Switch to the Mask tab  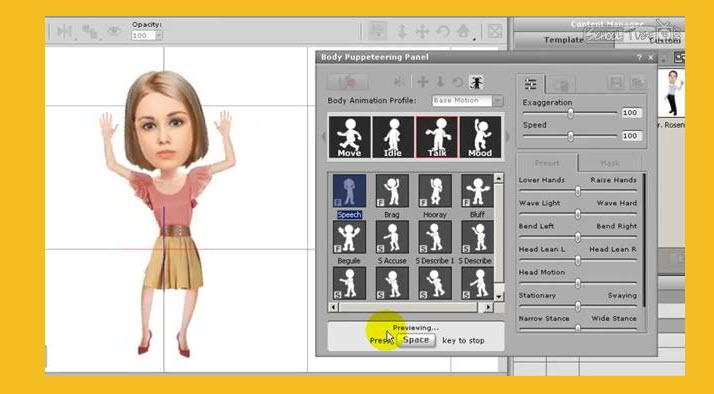609,163
